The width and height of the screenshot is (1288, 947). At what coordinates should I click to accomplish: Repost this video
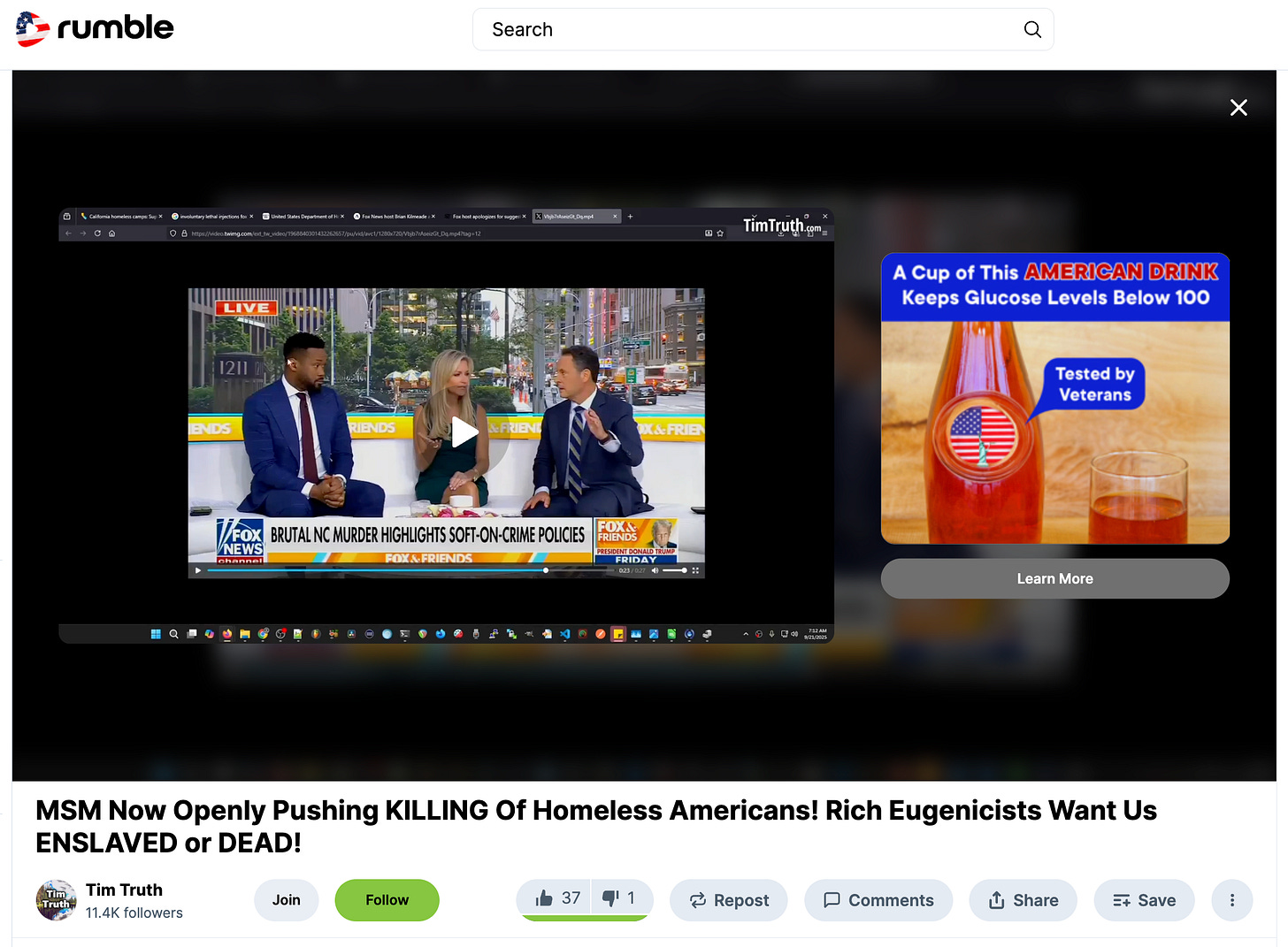pos(729,900)
